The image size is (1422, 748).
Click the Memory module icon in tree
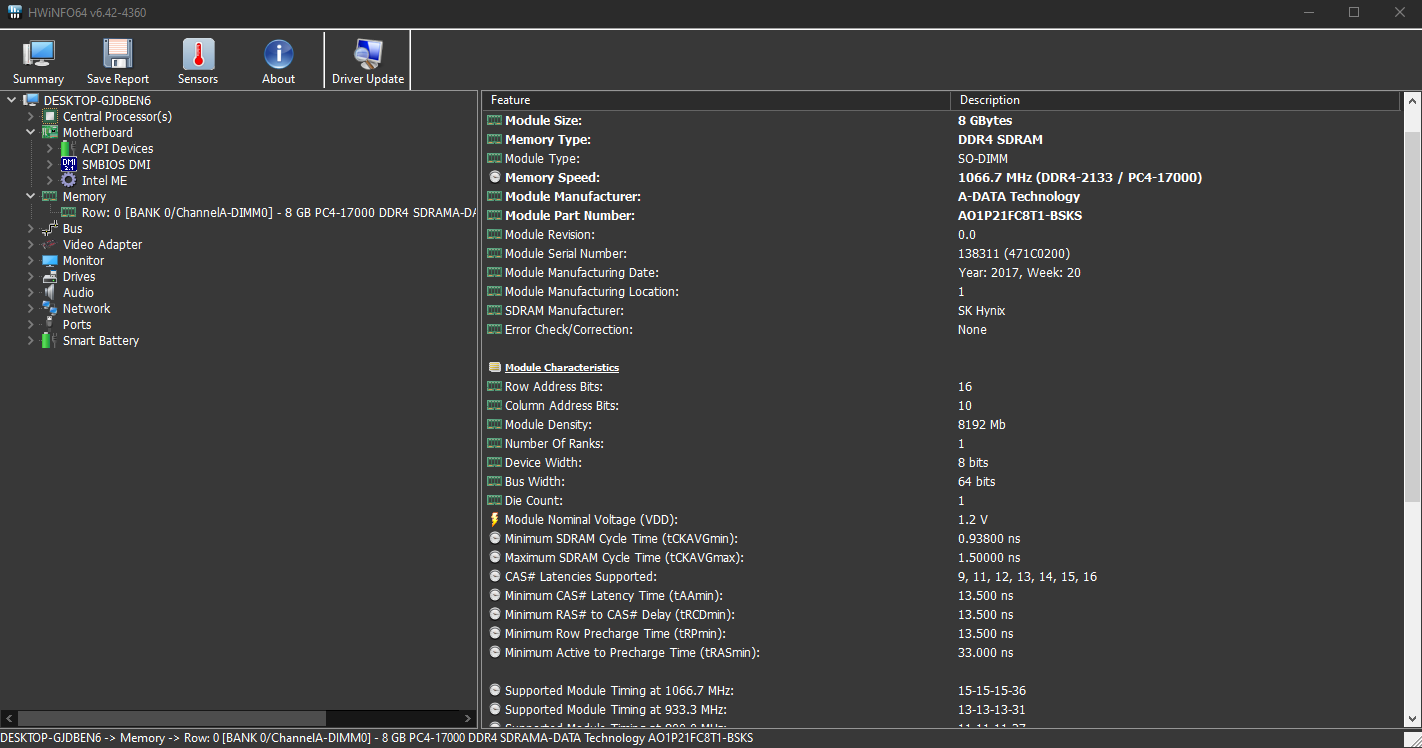(x=50, y=196)
